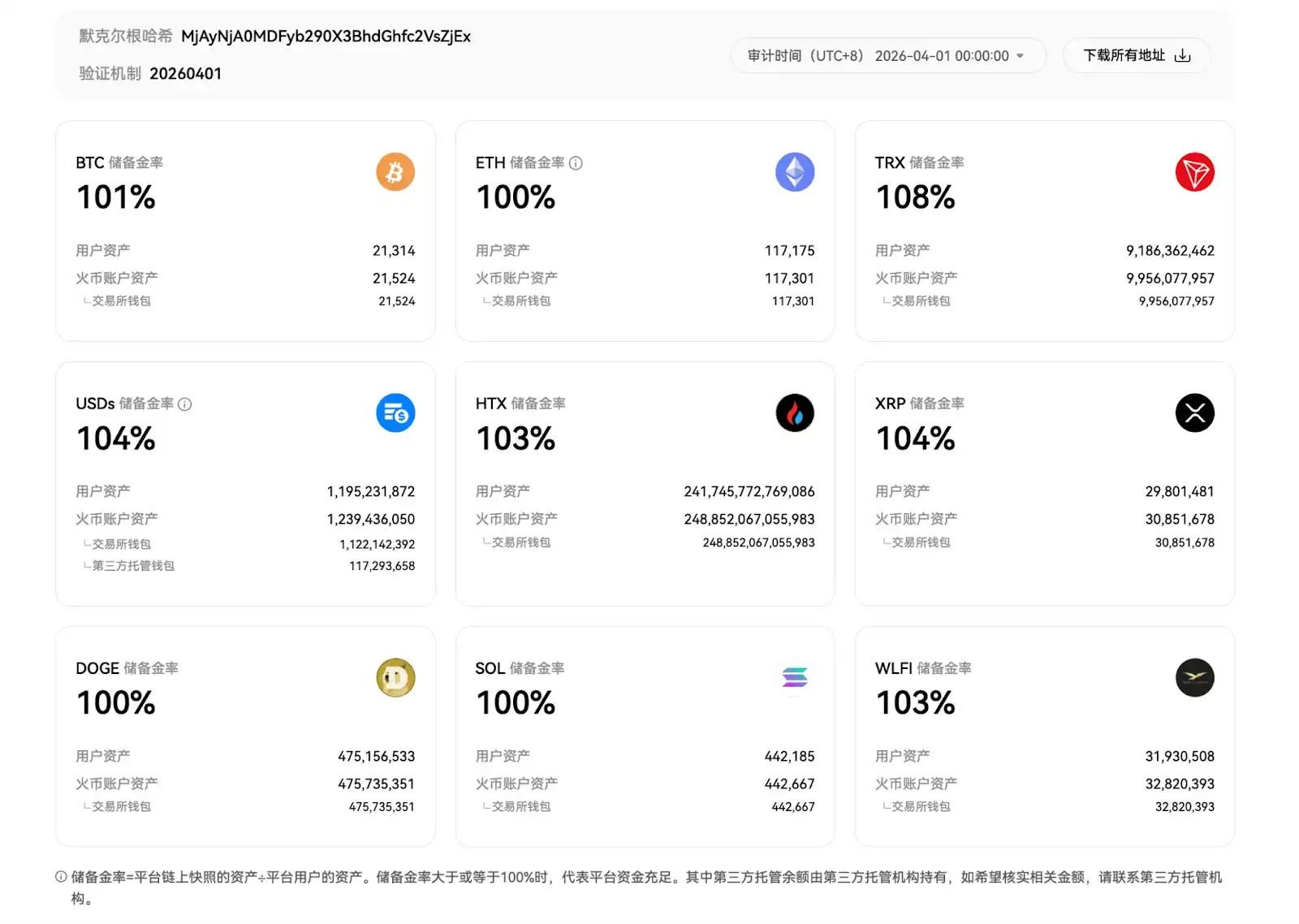Open the 审计时间 audit date dropdown

pos(887,56)
